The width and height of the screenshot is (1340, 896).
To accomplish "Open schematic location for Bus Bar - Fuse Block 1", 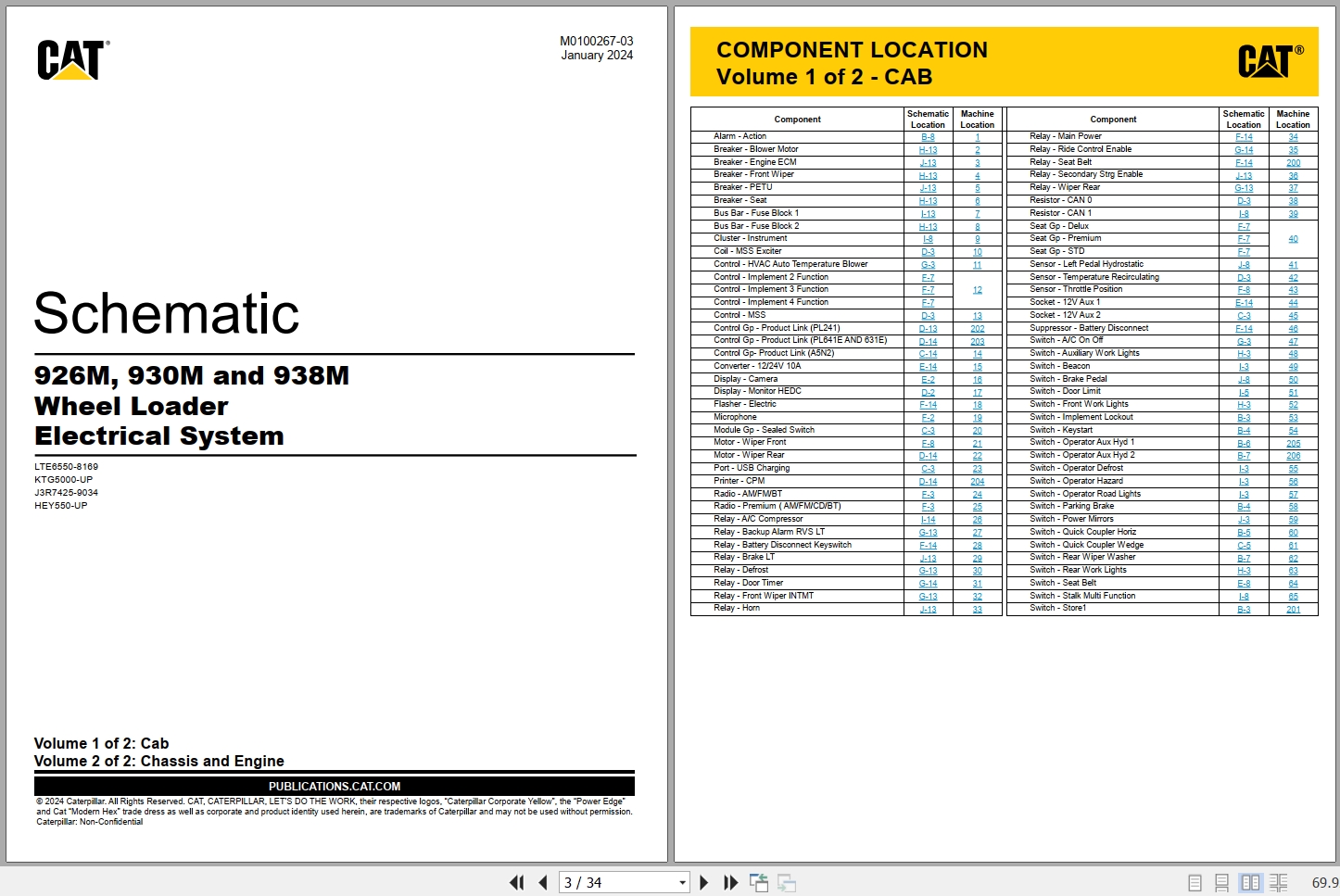I will point(928,214).
